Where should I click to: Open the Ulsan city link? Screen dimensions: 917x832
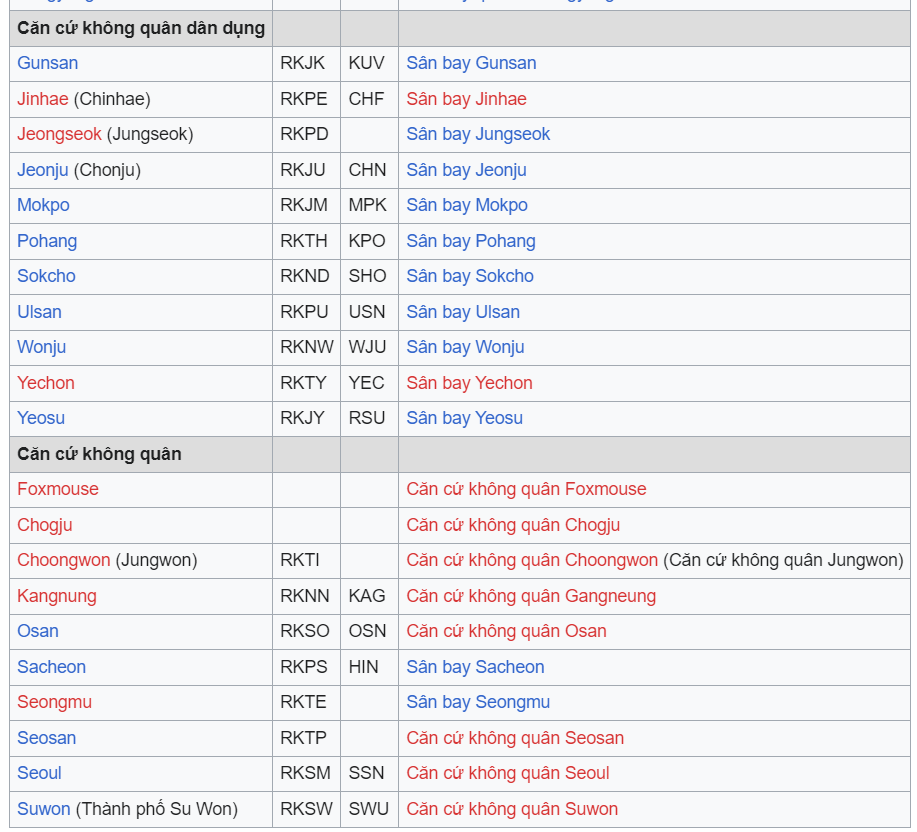coord(39,312)
